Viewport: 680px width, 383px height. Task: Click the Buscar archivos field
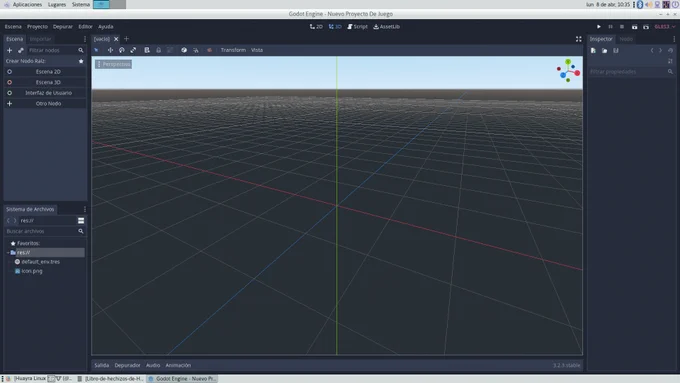pos(45,231)
